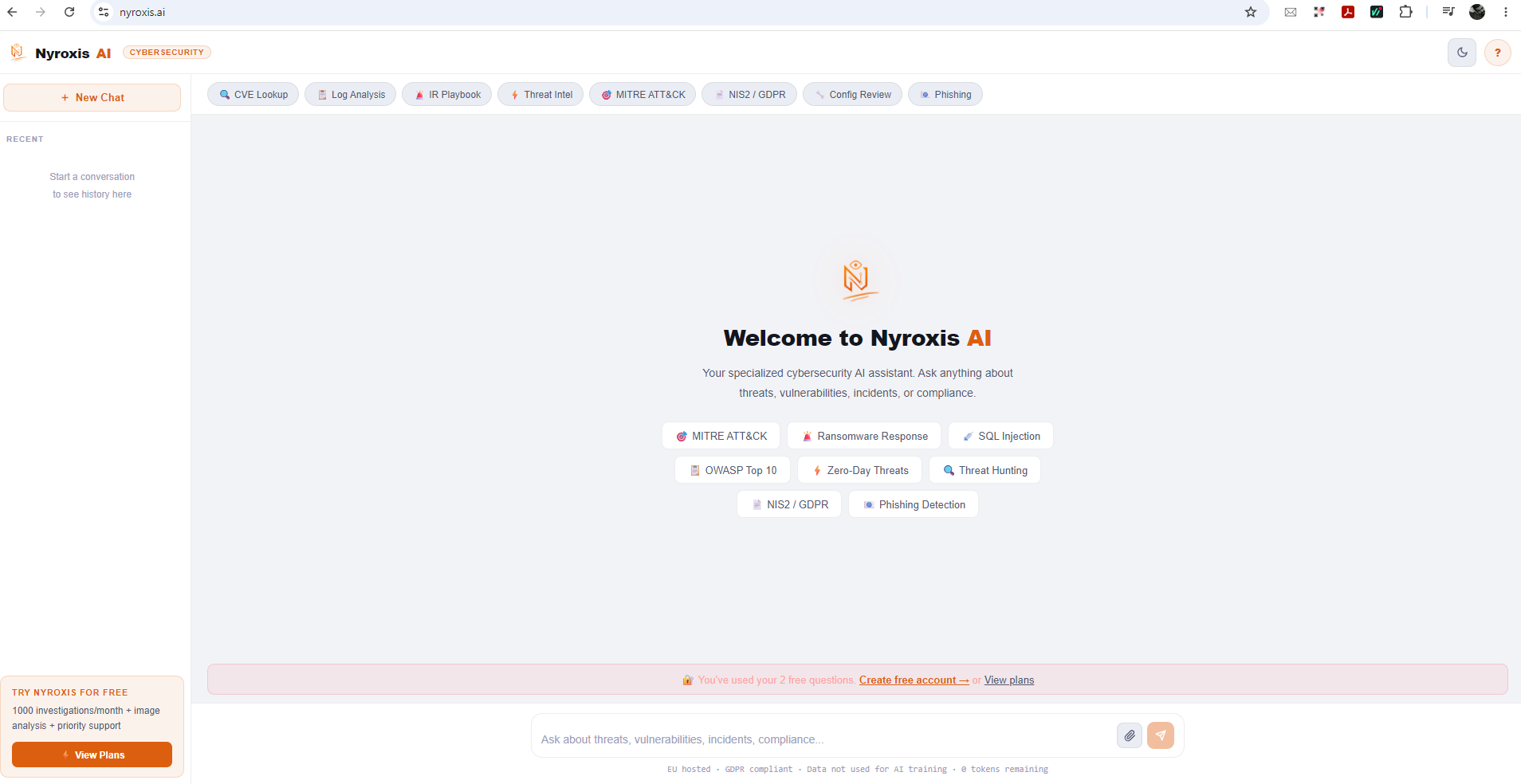1521x784 pixels.
Task: Choose the Threat Hunting suggestion
Action: coord(985,470)
